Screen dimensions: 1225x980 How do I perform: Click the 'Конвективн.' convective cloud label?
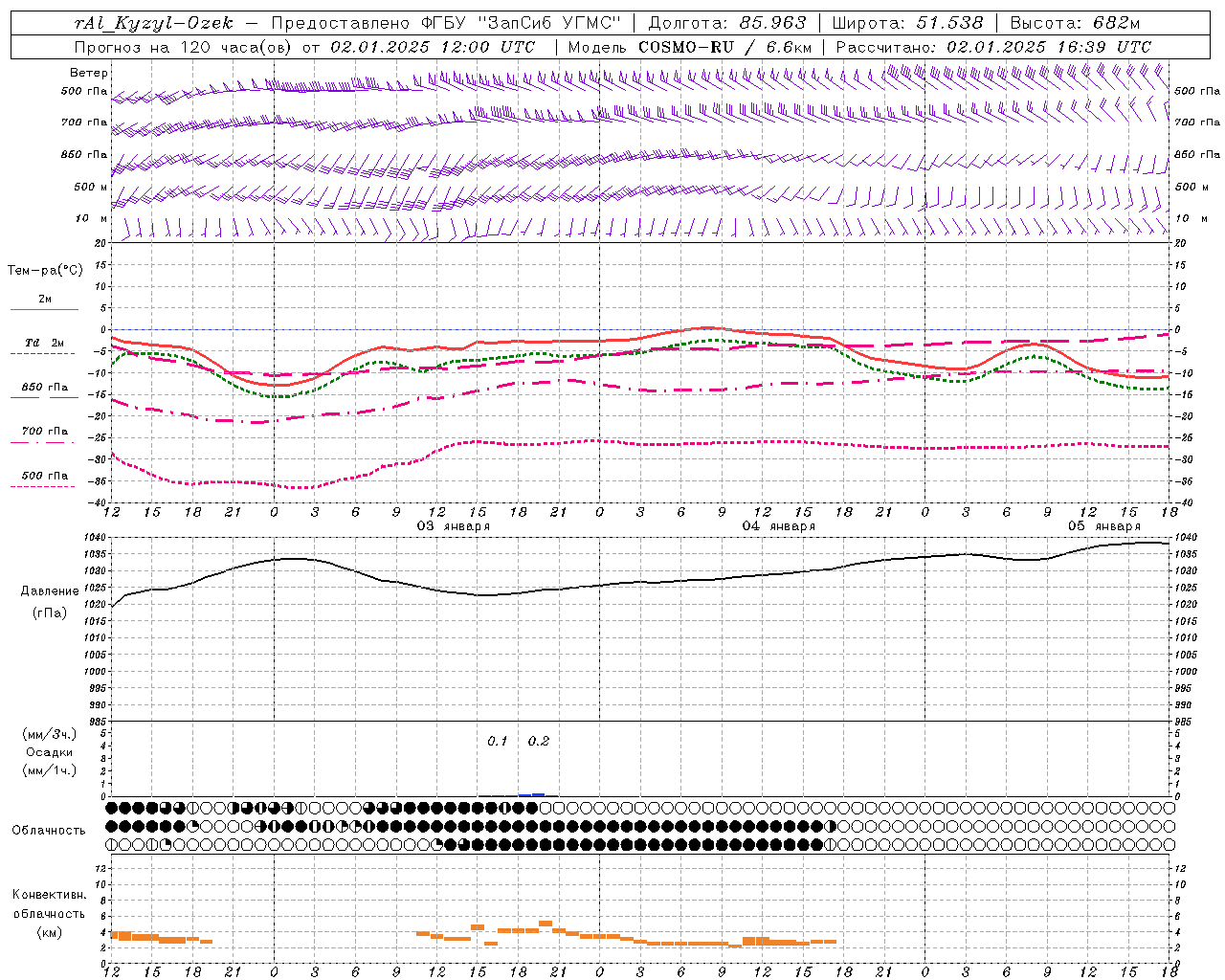coord(50,895)
